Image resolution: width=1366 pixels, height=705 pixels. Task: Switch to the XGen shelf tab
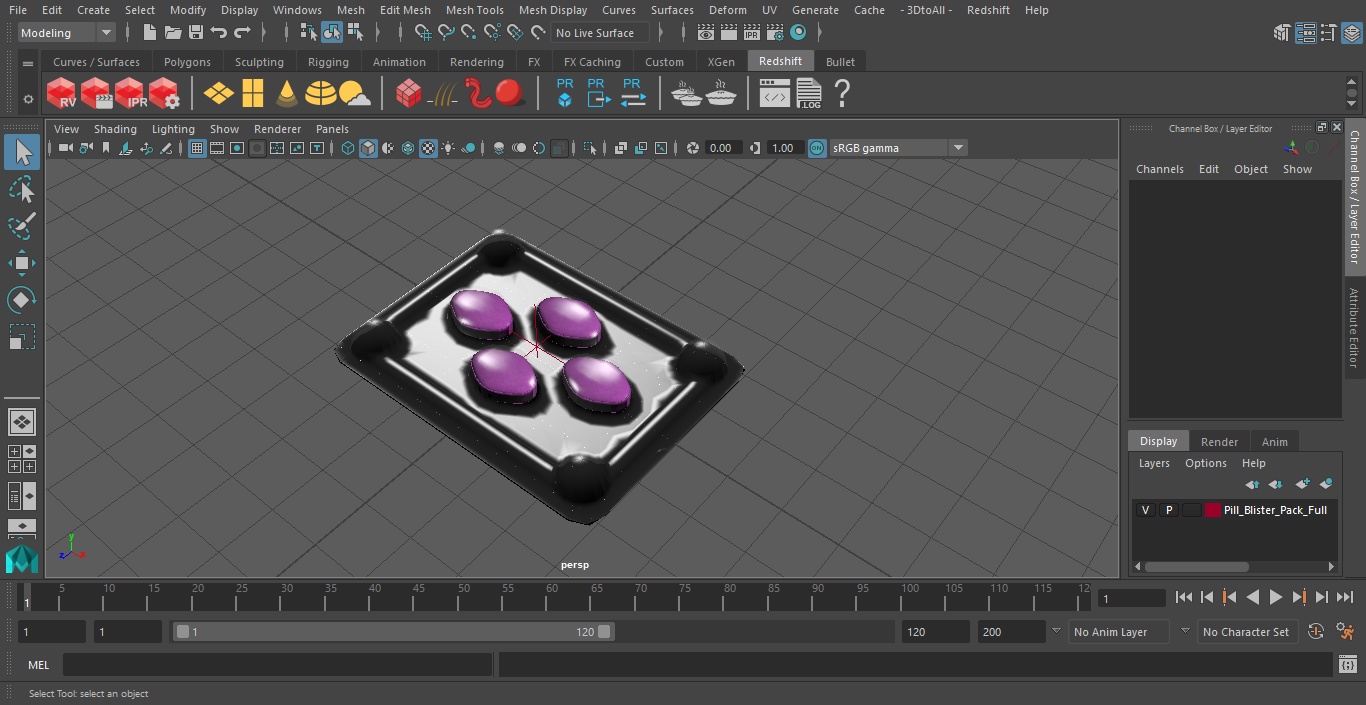[x=721, y=62]
